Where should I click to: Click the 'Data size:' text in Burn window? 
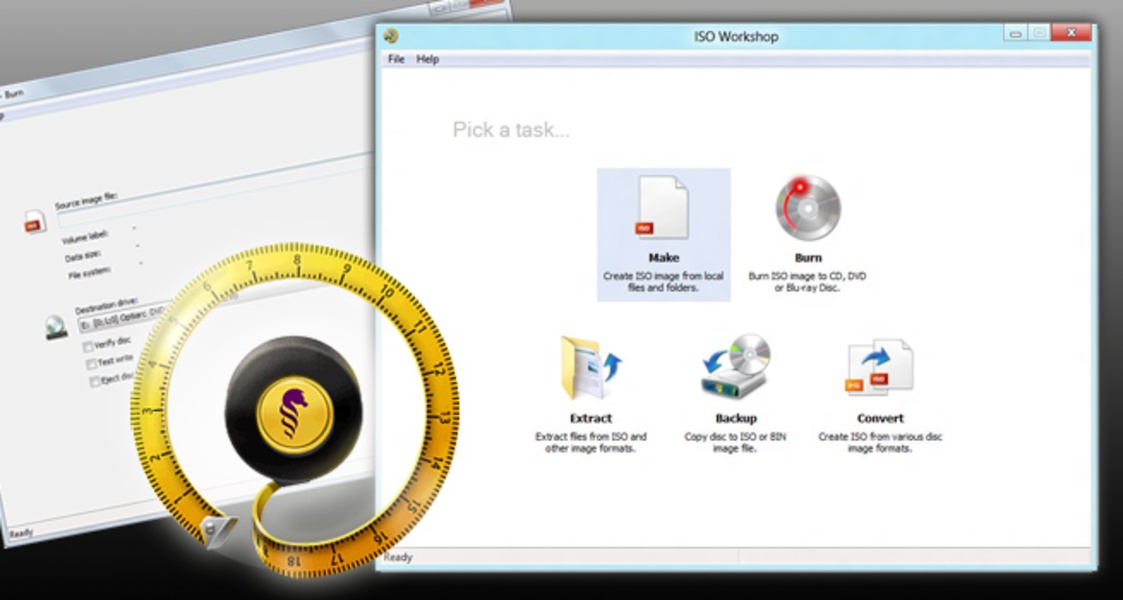click(x=85, y=256)
